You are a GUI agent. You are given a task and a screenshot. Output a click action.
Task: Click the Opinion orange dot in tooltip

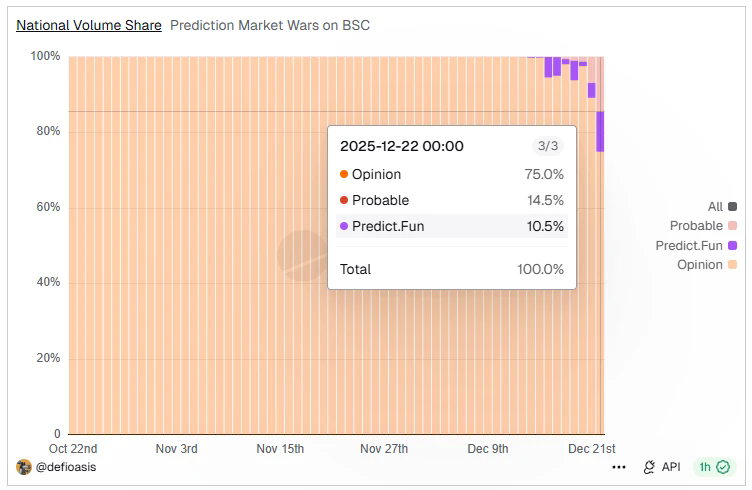[x=344, y=174]
